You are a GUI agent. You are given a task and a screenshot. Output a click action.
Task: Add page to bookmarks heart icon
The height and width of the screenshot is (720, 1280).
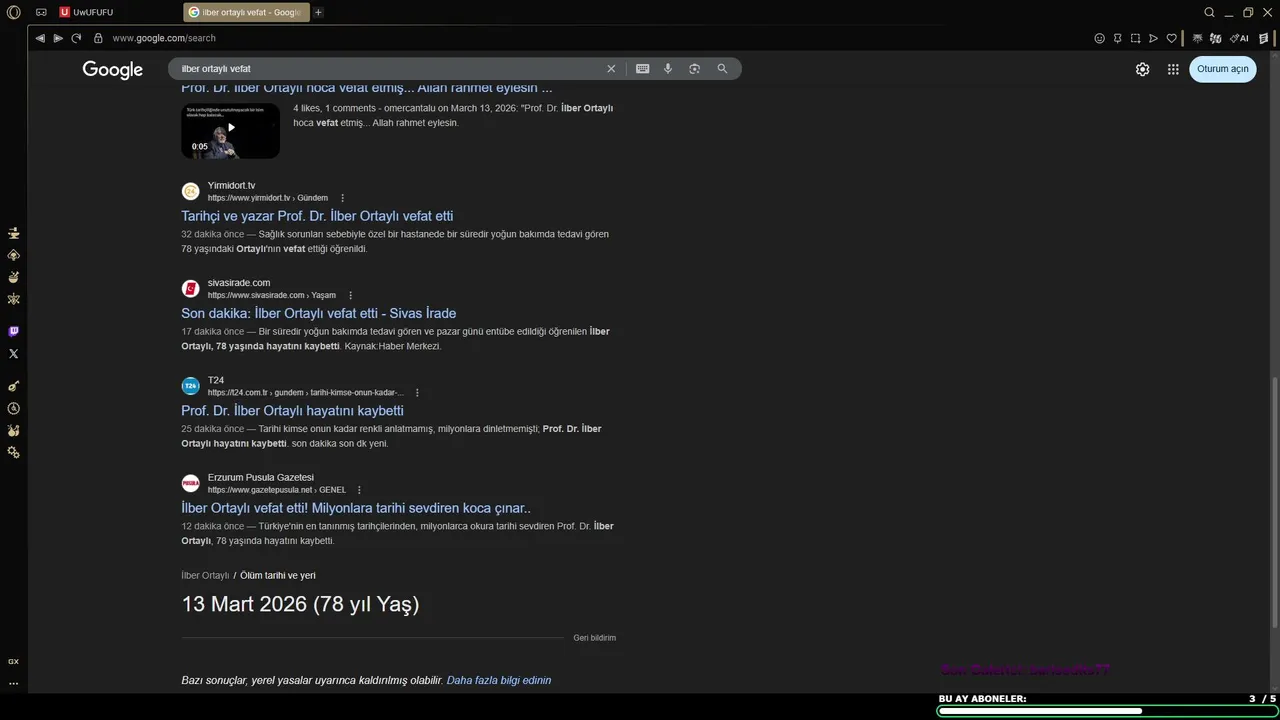coord(1171,38)
